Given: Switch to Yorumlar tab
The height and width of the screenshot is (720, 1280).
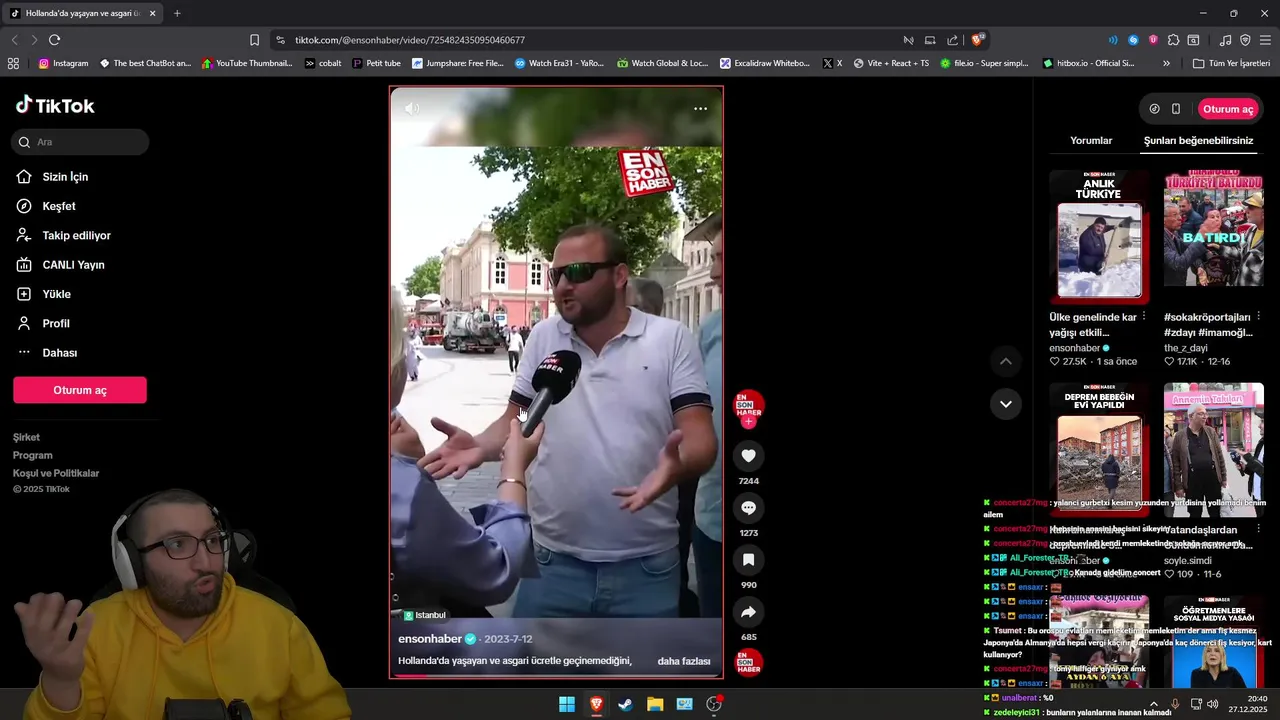Looking at the screenshot, I should (1091, 141).
